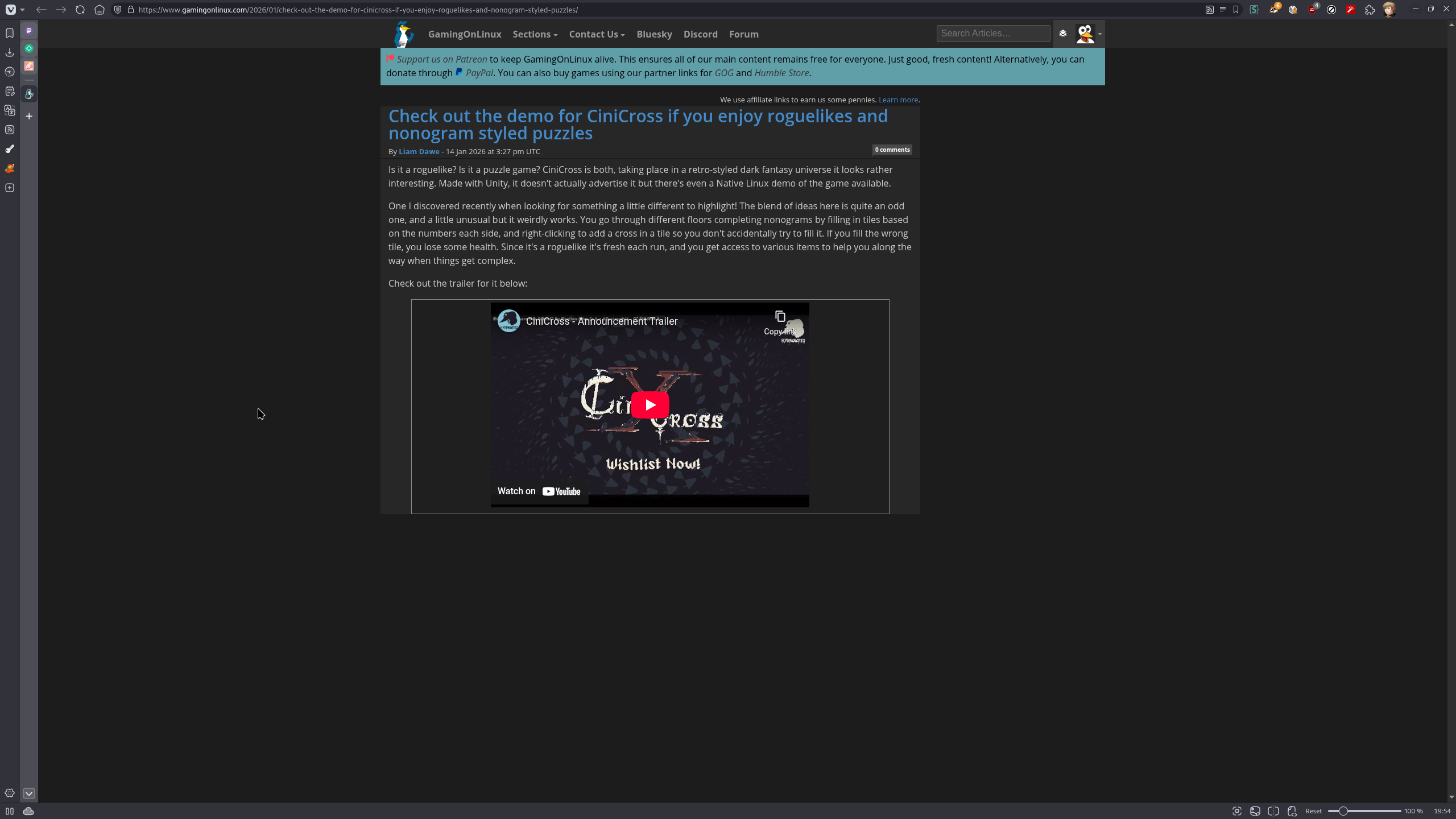Viewport: 1456px width, 819px height.
Task: Open the Extensions puzzle-piece menu
Action: coord(1370,10)
